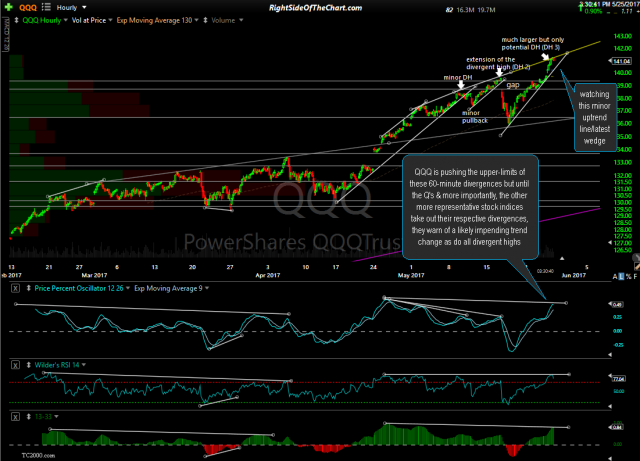Click the 143.00 price axis label
Screen dimensions: 640x461
click(x=622, y=36)
